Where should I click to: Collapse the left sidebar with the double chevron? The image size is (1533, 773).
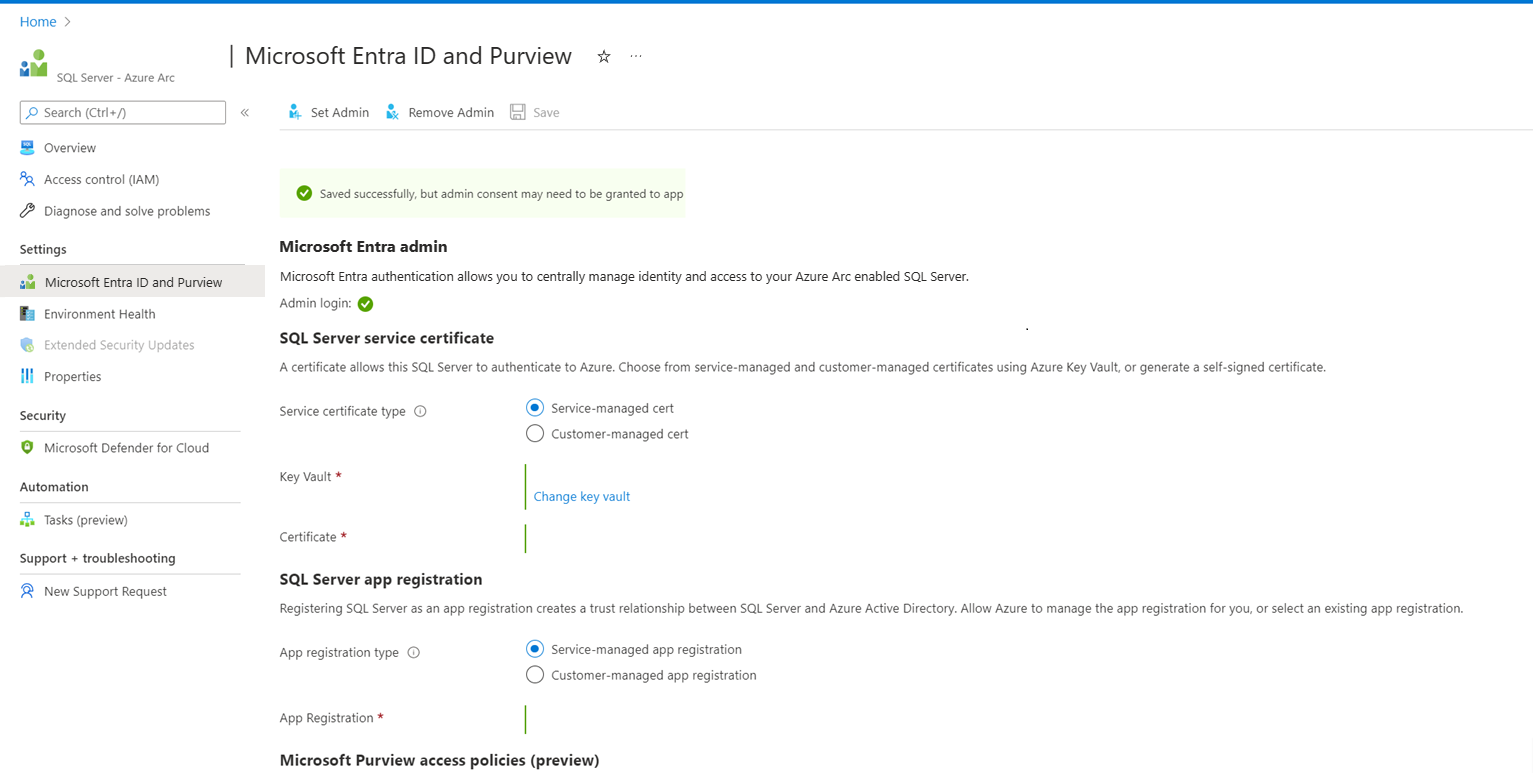pyautogui.click(x=245, y=112)
